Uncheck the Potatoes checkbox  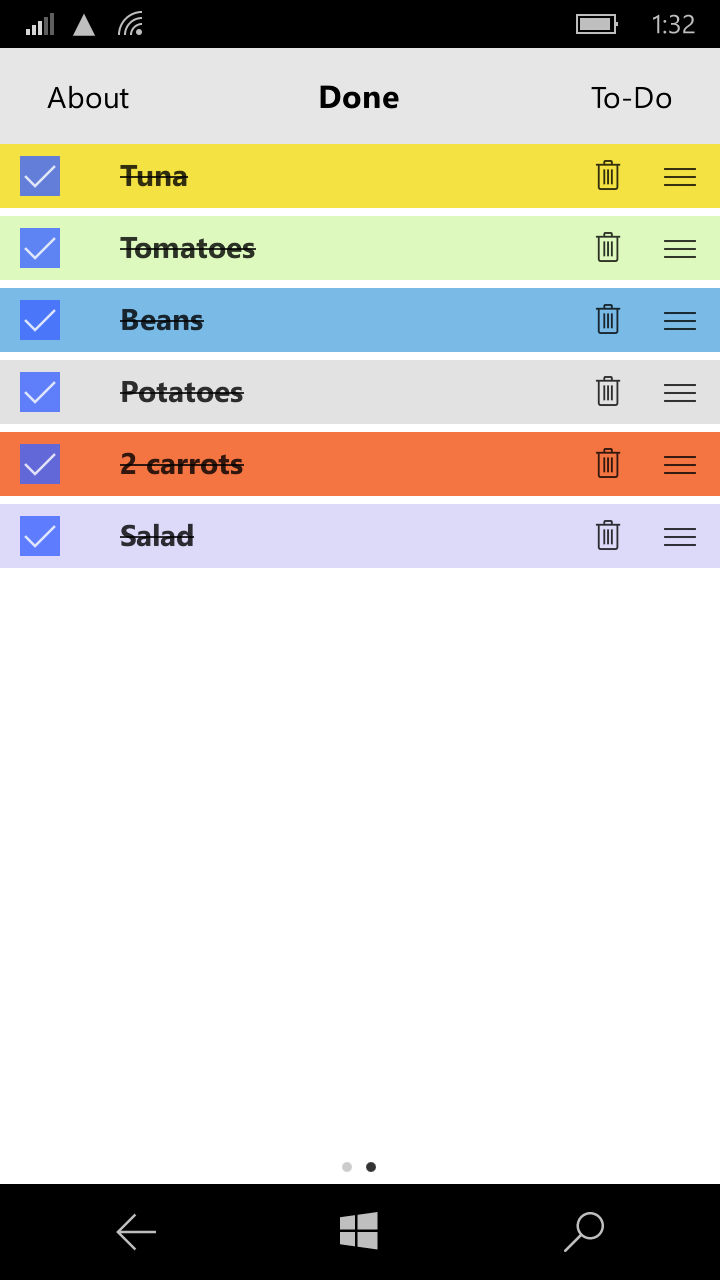tap(40, 392)
